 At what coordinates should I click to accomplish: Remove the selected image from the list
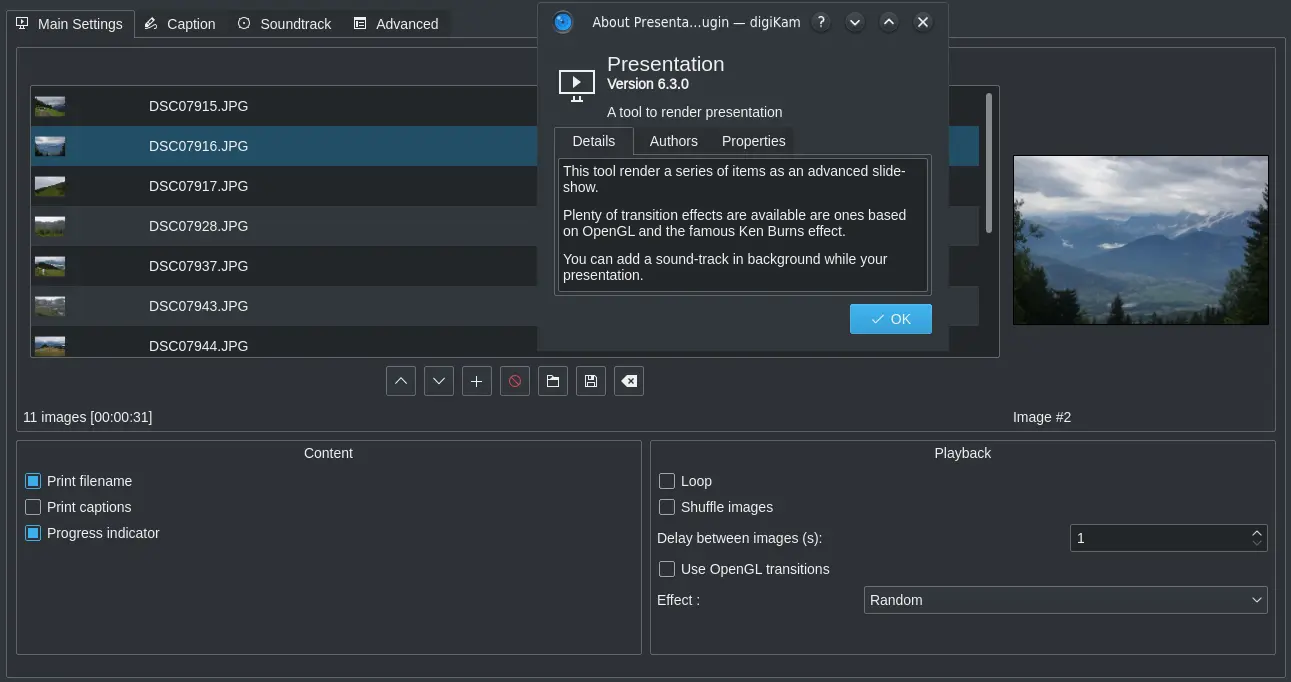[514, 380]
